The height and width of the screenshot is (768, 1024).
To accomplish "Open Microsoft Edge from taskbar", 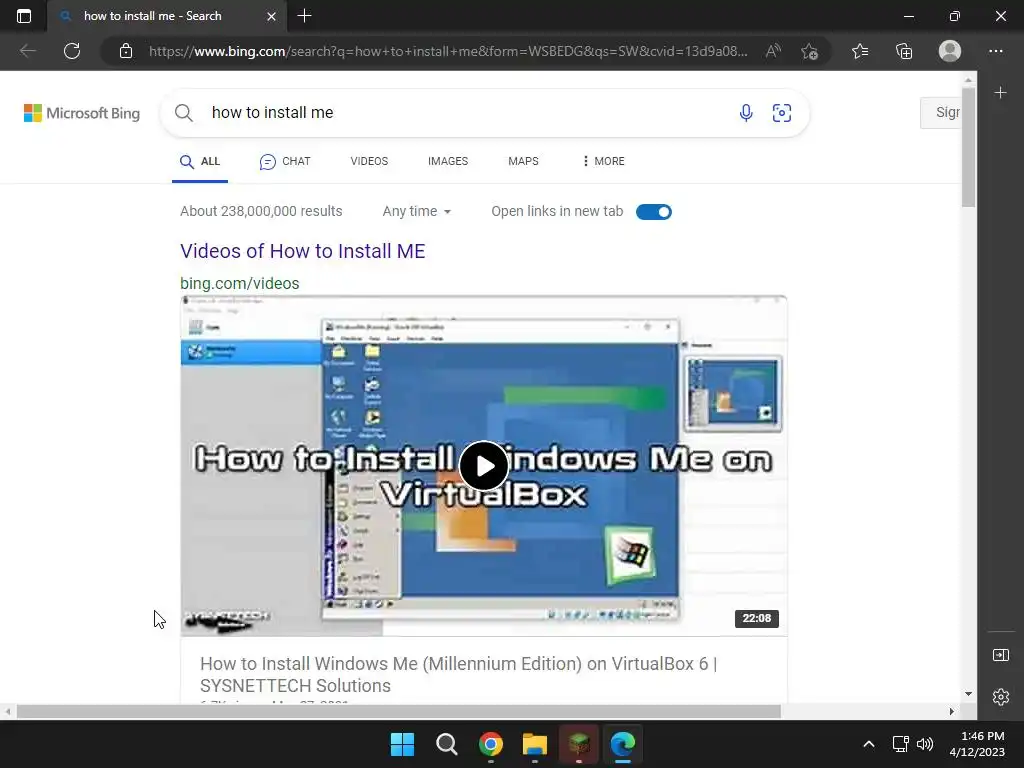I will click(623, 744).
